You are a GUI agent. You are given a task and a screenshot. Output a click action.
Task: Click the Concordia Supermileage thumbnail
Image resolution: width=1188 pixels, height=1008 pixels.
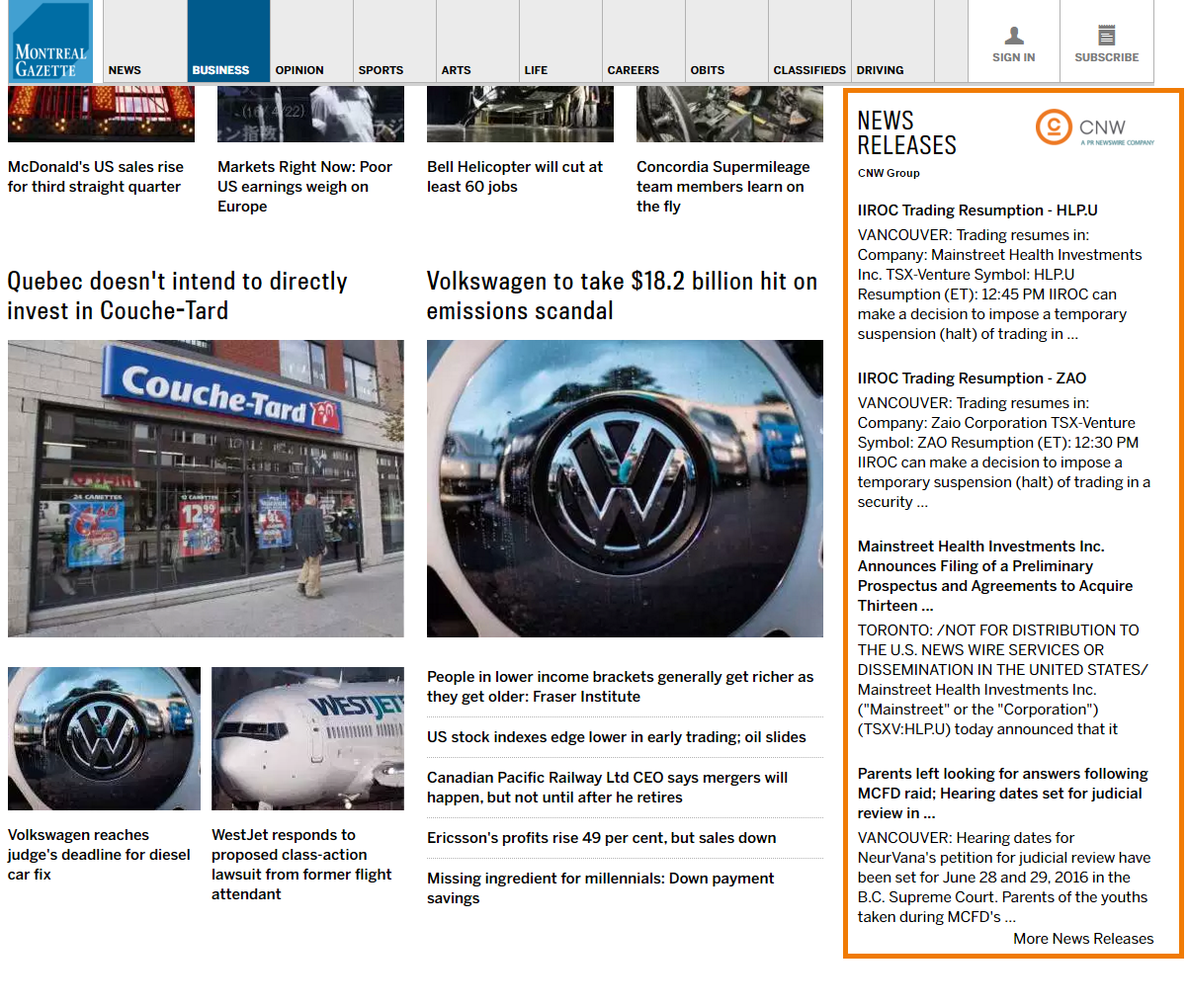pyautogui.click(x=729, y=114)
